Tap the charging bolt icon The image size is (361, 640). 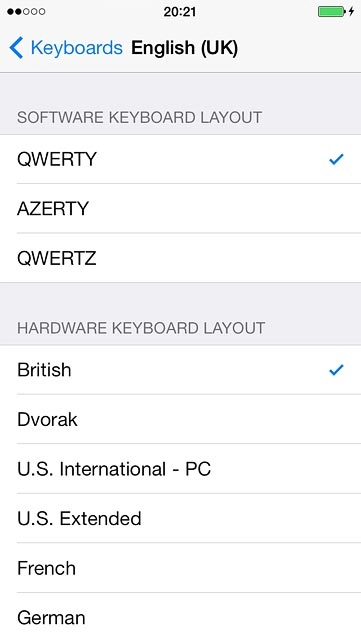[x=351, y=12]
